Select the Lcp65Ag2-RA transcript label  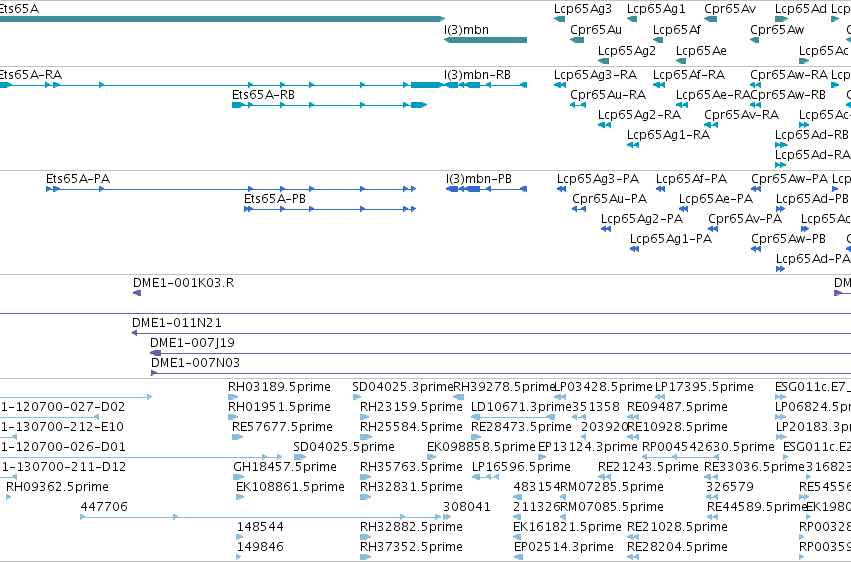[x=639, y=114]
